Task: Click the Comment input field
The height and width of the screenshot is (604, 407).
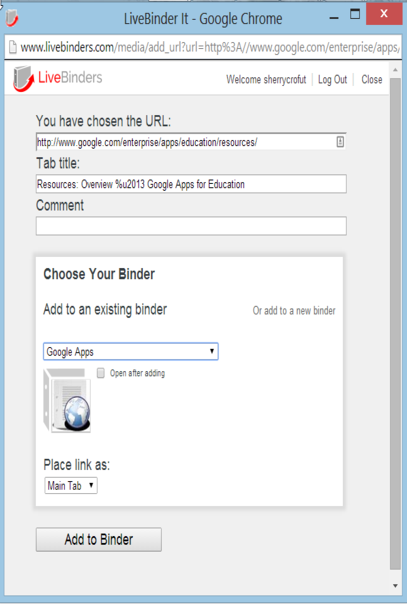Action: tap(191, 226)
